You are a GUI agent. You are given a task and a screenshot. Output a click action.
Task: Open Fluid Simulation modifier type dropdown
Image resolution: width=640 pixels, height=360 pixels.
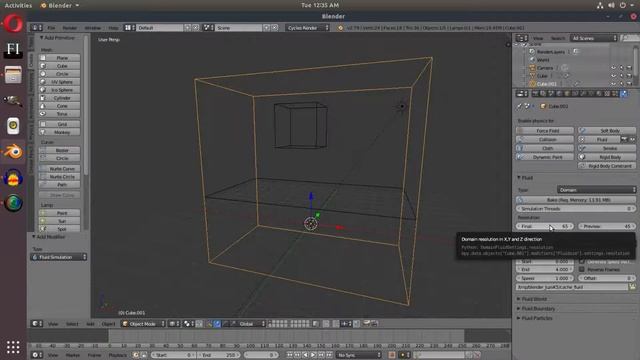[x=59, y=257]
